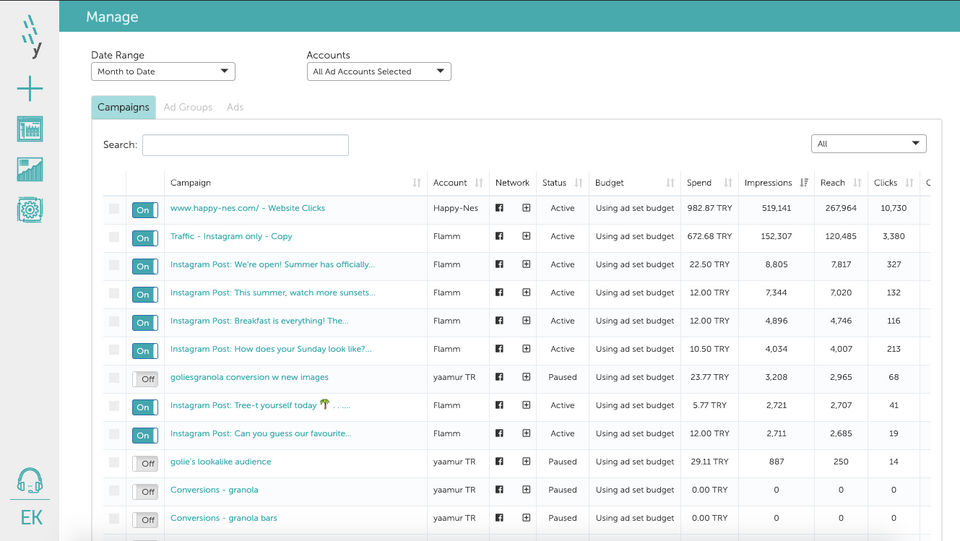Expand the Accounts dropdown
Image resolution: width=960 pixels, height=541 pixels.
pyautogui.click(x=379, y=72)
